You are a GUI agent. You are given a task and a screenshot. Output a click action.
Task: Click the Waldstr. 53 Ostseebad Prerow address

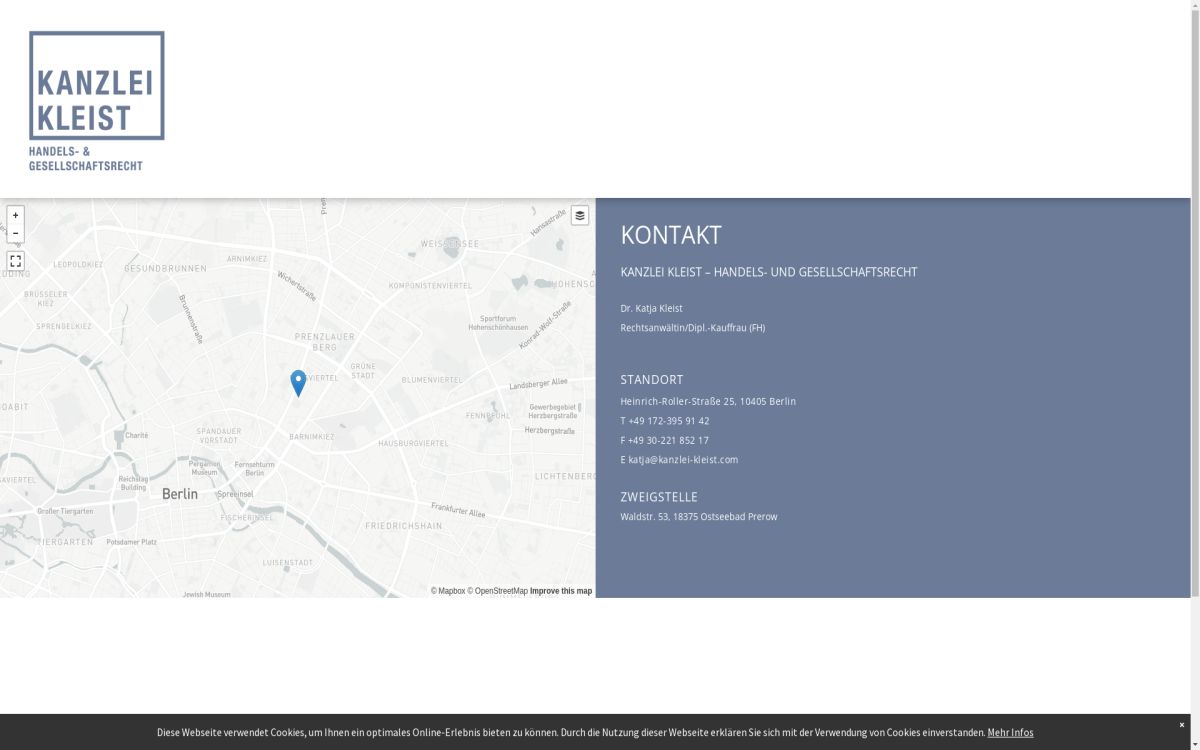(x=698, y=517)
